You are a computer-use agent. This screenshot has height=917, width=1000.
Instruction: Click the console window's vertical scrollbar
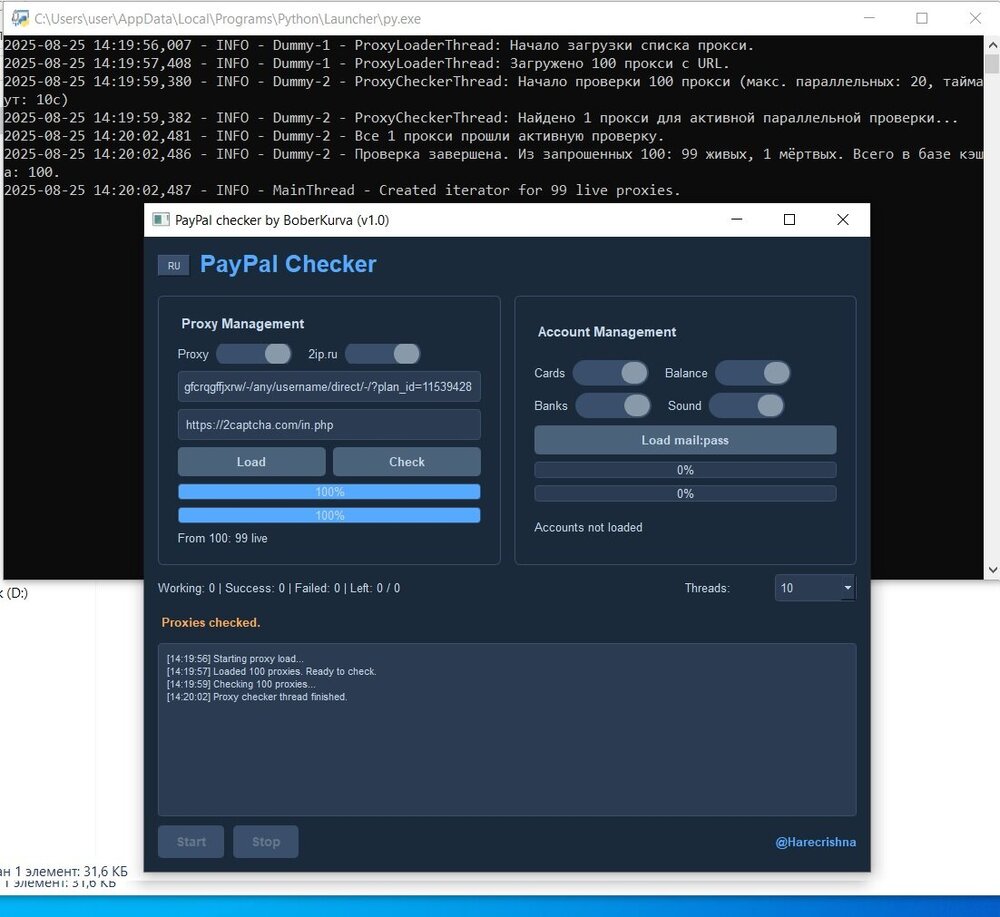(x=991, y=300)
